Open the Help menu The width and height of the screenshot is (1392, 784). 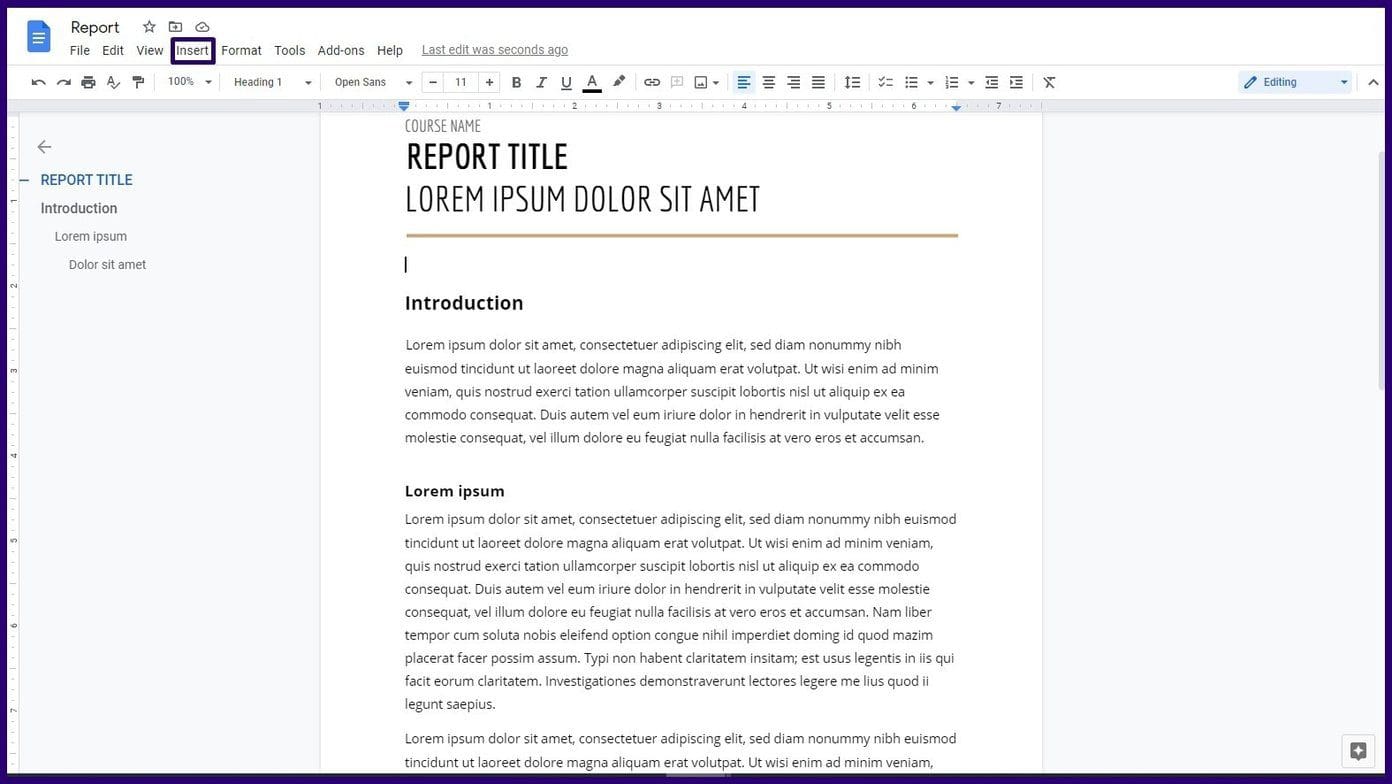(390, 50)
